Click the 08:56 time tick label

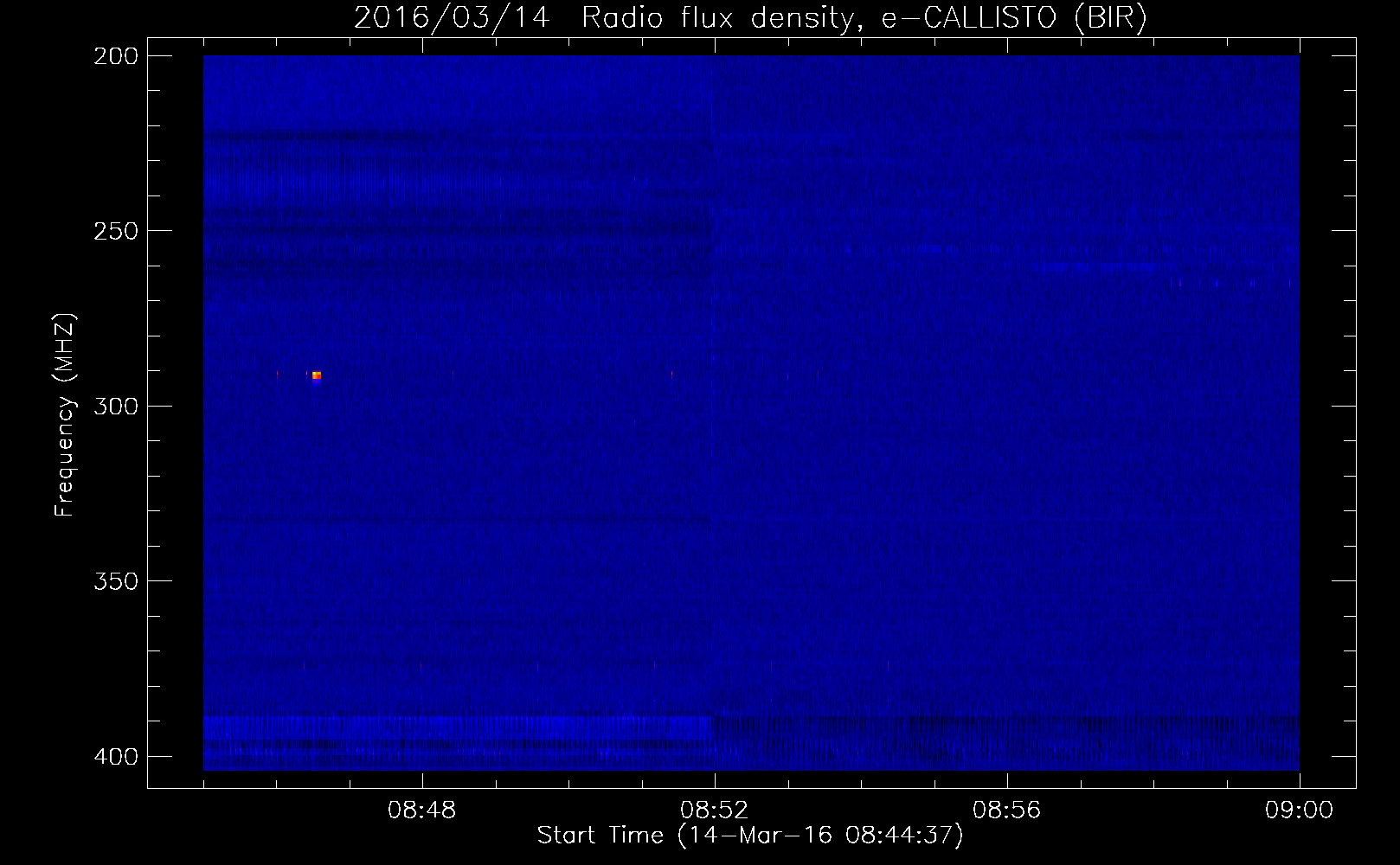[1007, 810]
